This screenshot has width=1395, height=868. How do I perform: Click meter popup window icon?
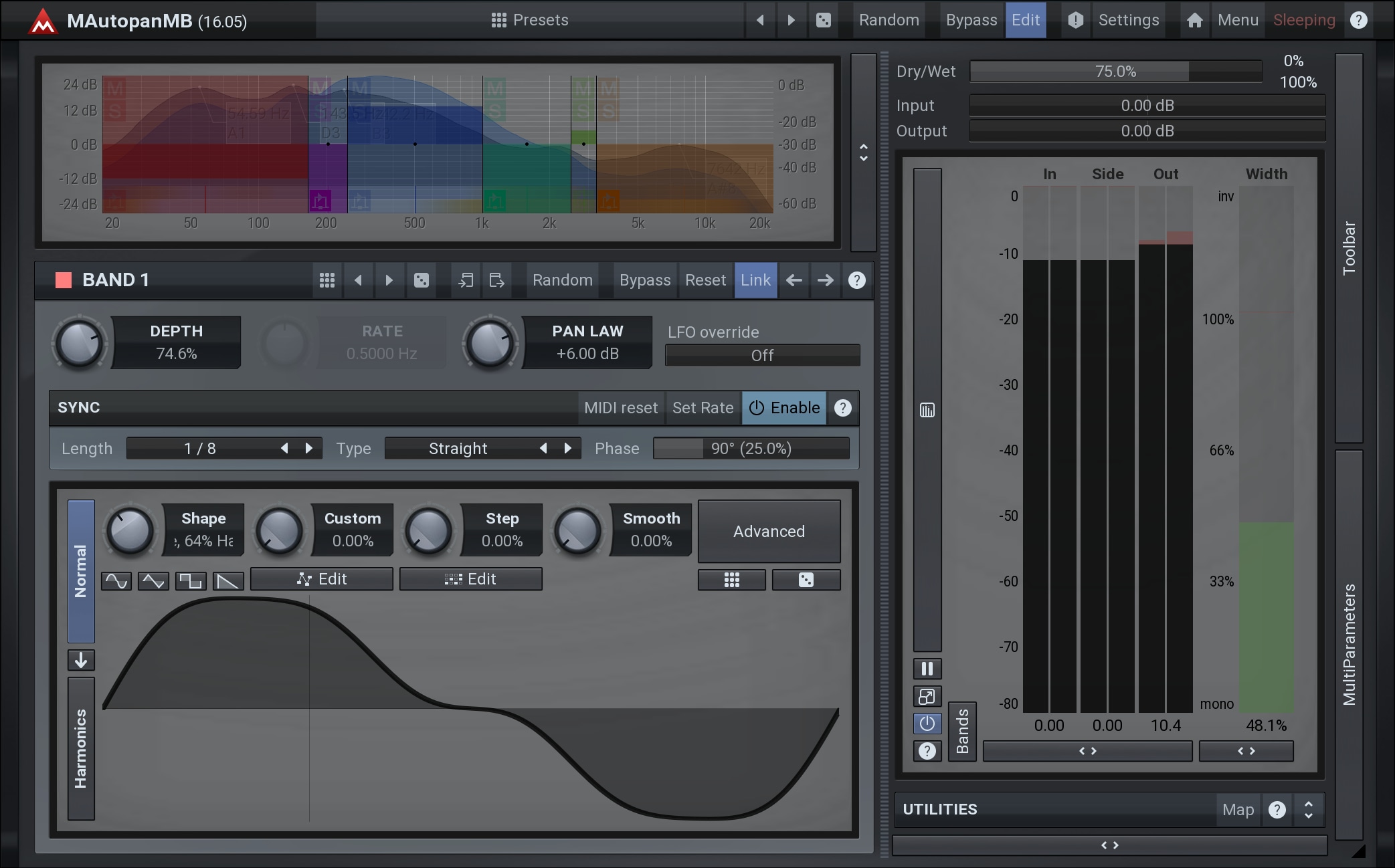[927, 697]
